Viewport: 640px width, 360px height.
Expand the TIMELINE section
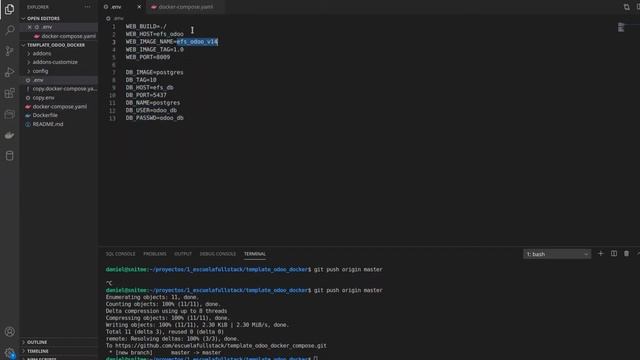(38, 351)
